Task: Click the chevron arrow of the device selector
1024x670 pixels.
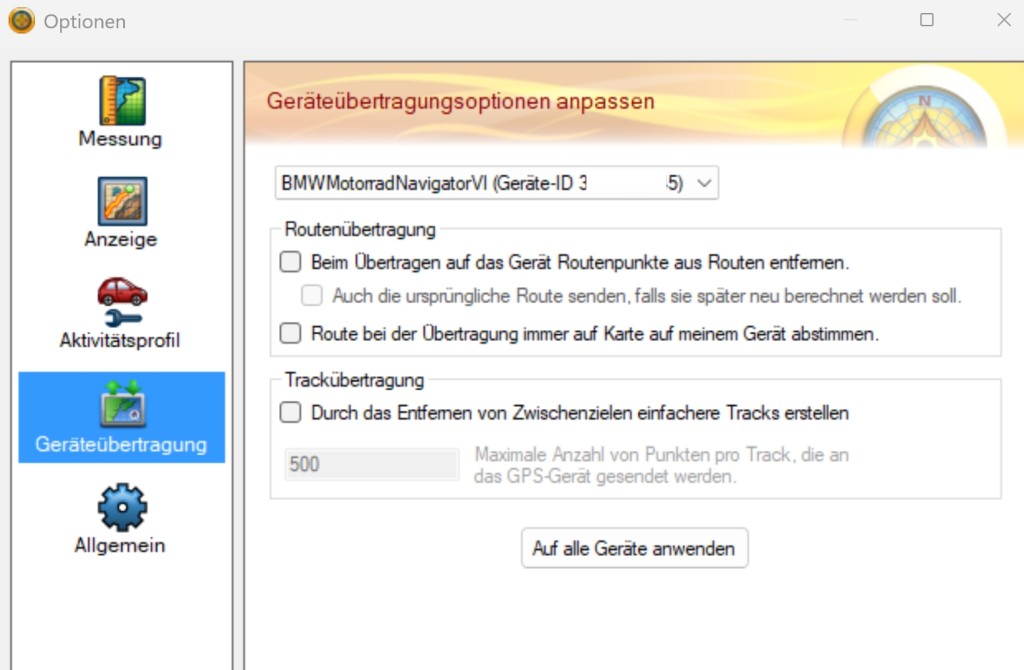Action: (703, 183)
